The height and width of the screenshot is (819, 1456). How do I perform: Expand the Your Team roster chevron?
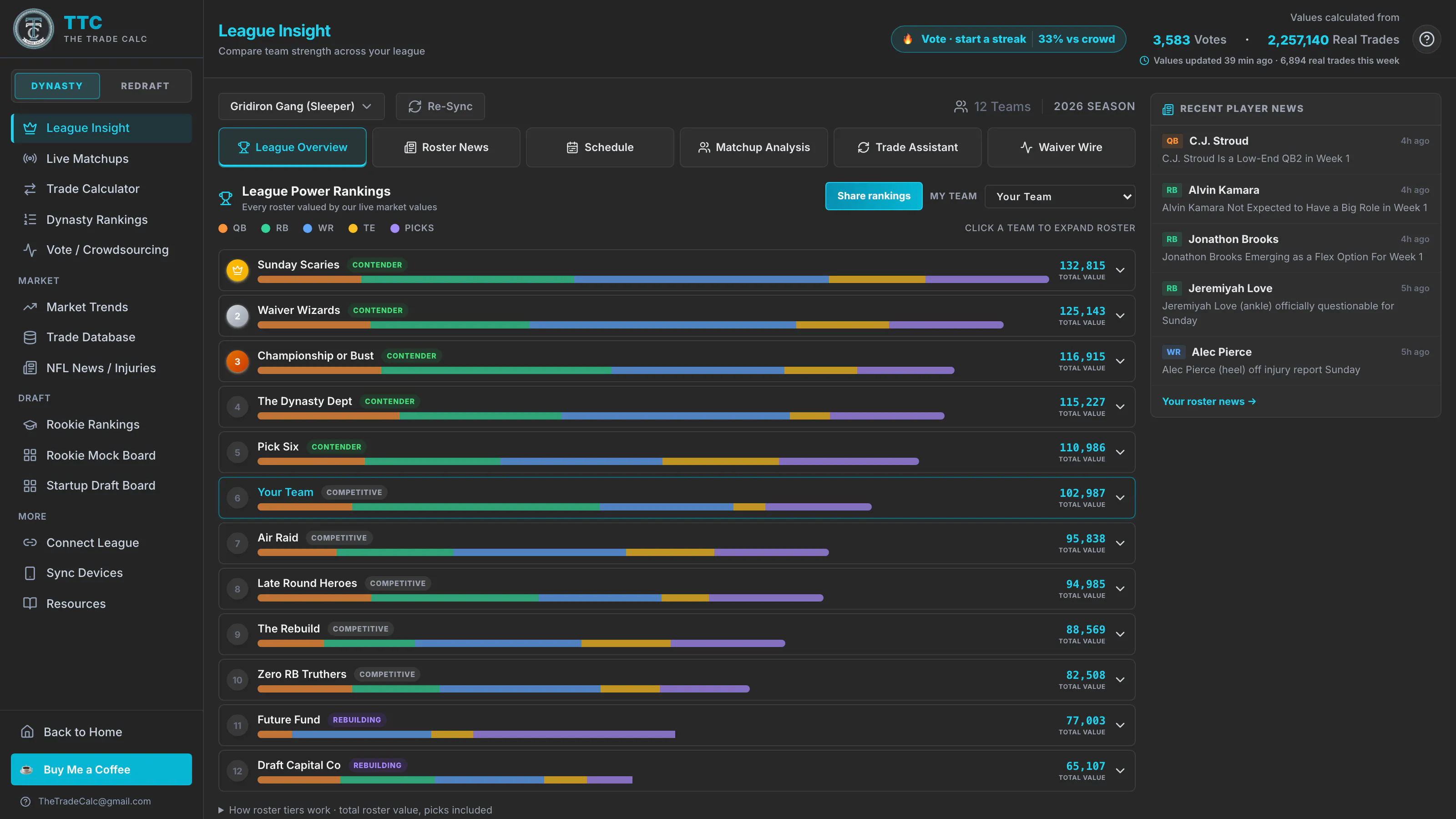(1120, 498)
